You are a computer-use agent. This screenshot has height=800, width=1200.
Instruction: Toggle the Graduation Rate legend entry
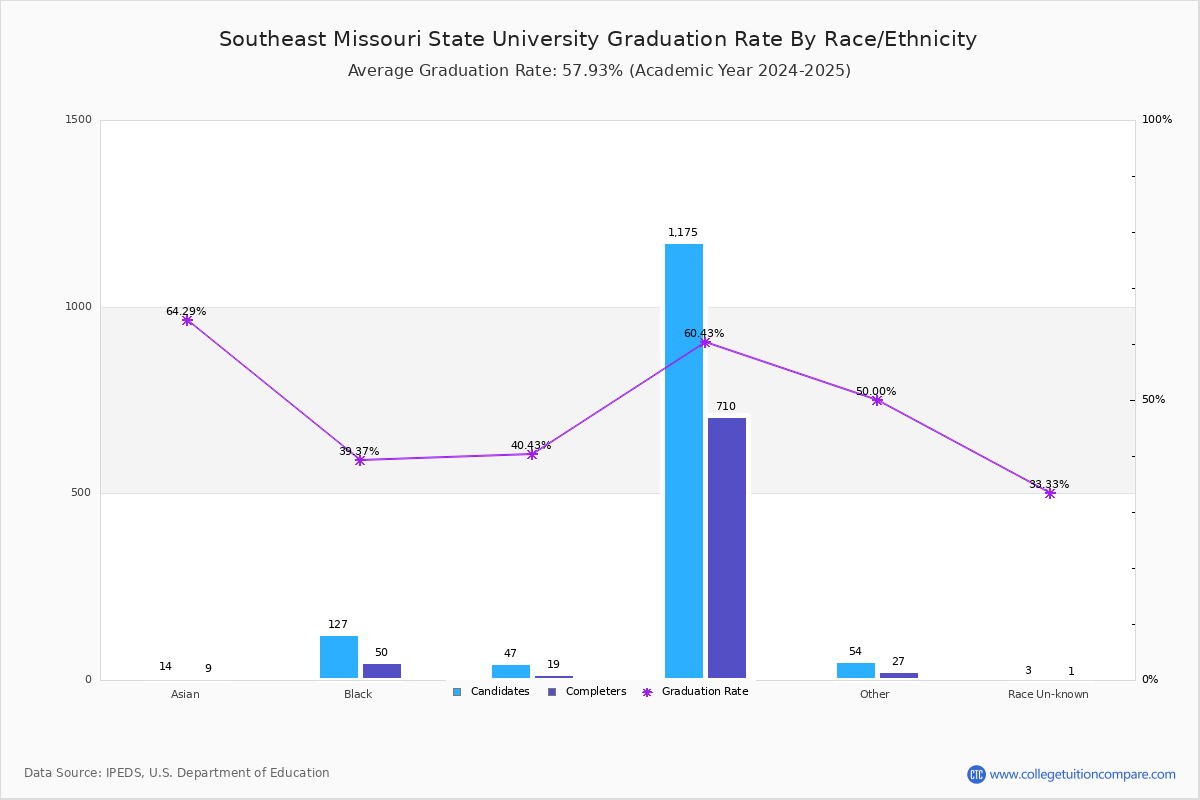click(695, 692)
